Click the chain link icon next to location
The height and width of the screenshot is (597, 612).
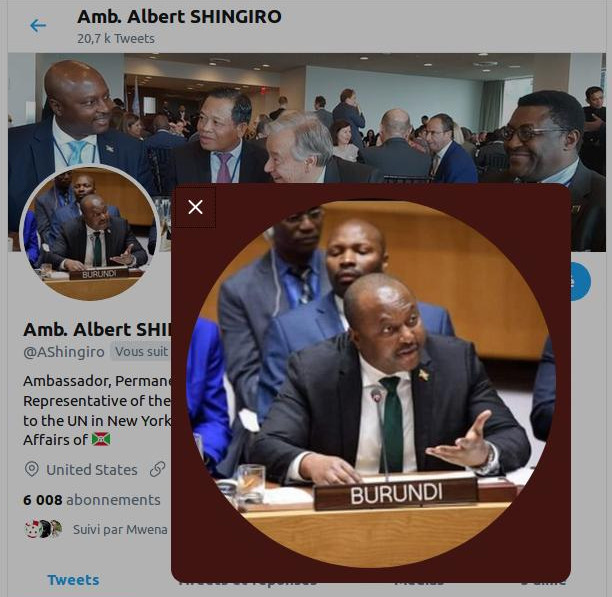pyautogui.click(x=157, y=469)
